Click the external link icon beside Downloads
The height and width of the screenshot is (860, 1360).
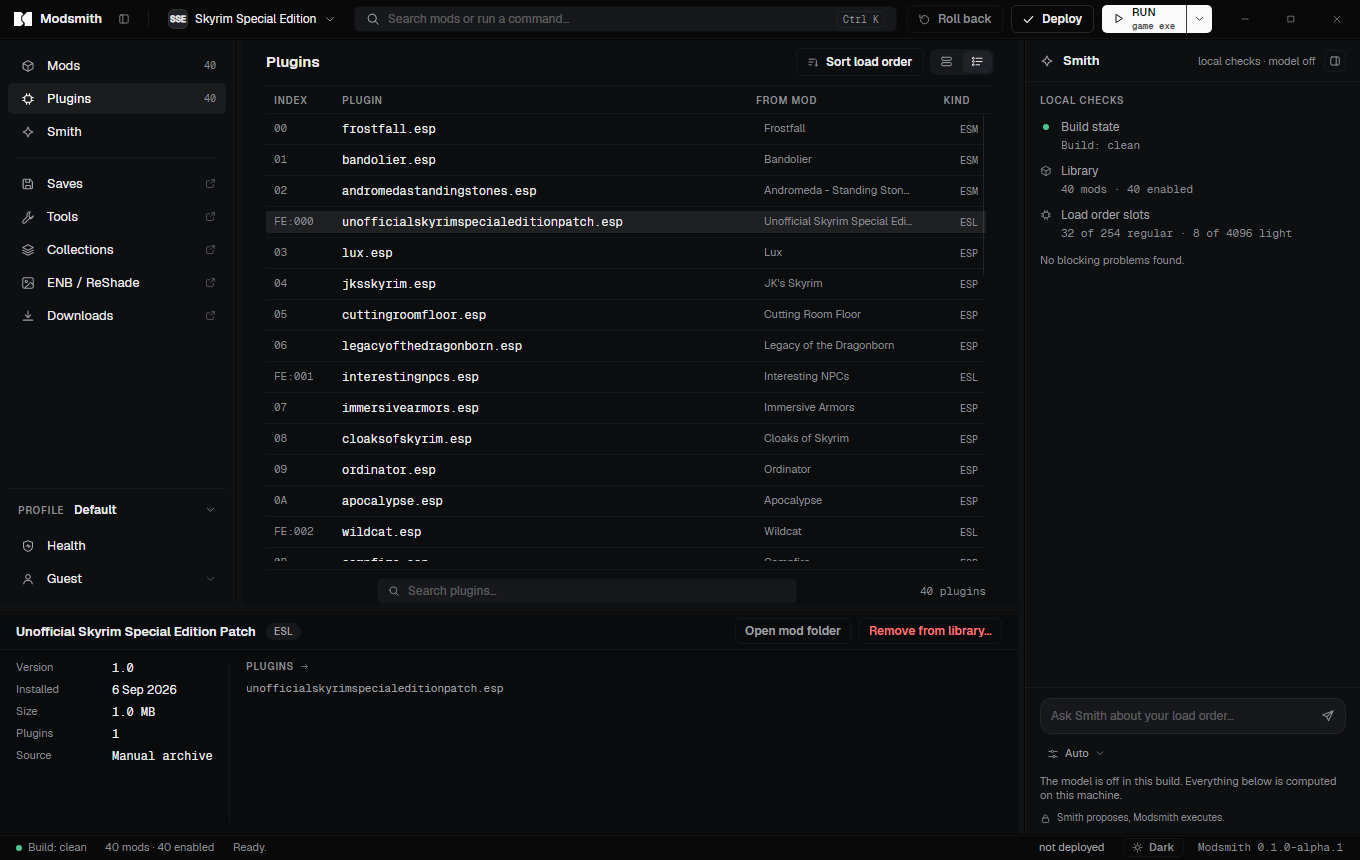[x=210, y=316]
